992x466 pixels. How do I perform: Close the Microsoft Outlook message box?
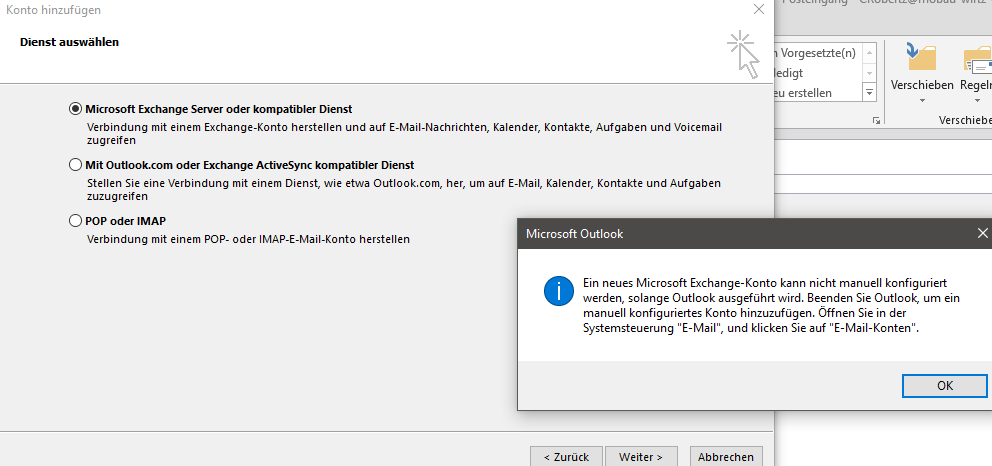982,233
